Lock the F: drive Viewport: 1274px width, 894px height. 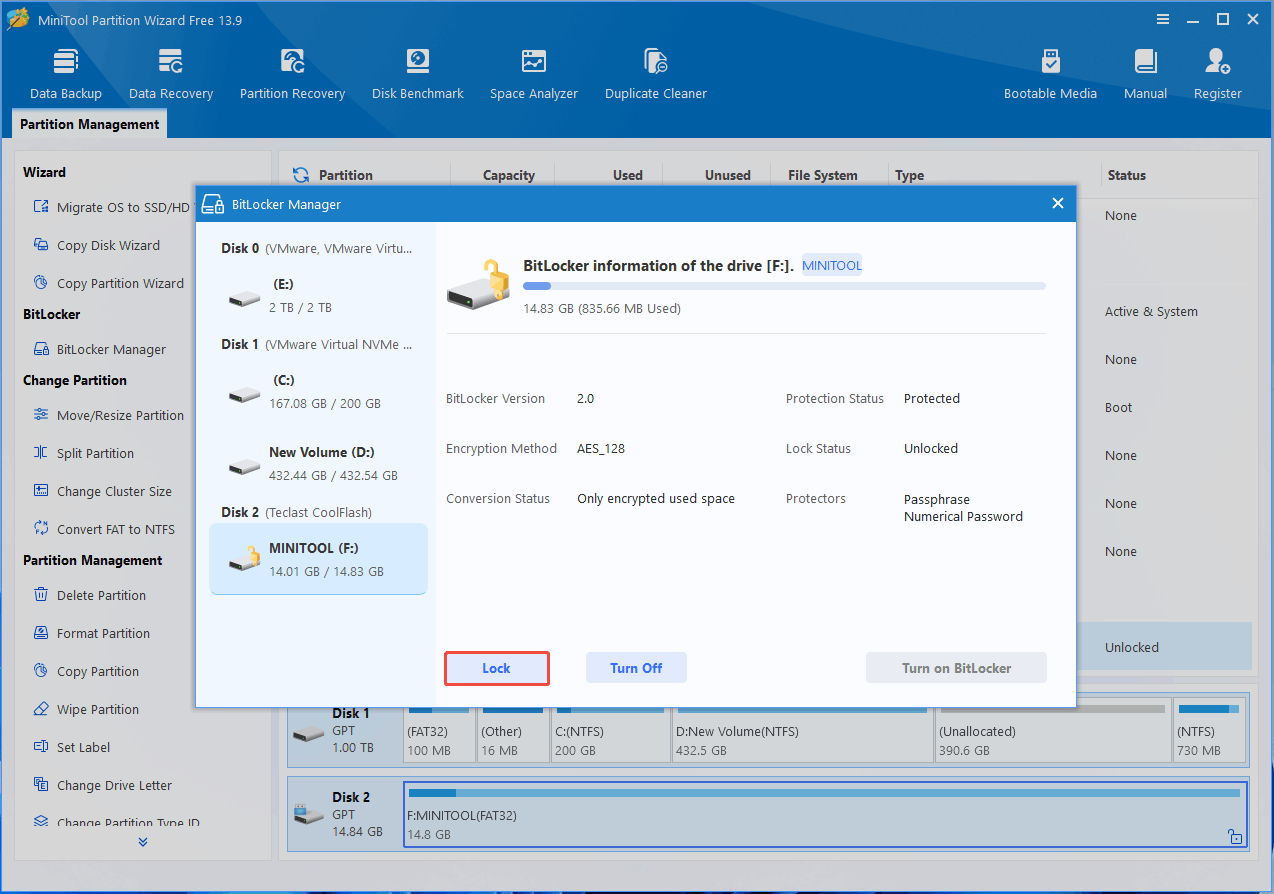tap(497, 668)
